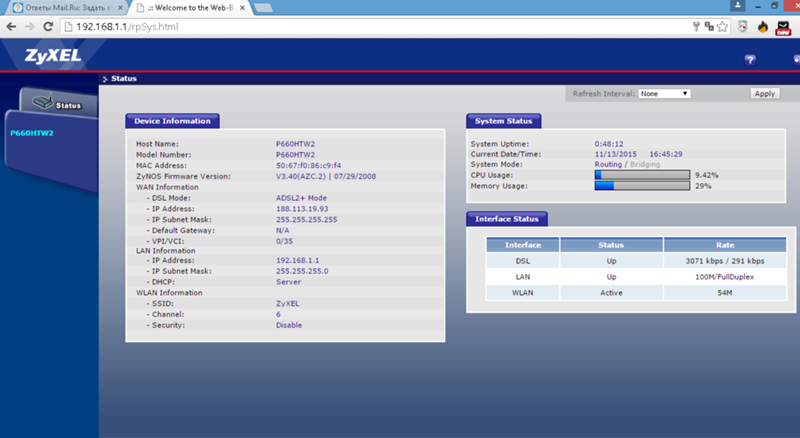Click the Apply button
The height and width of the screenshot is (438, 800).
(x=764, y=93)
